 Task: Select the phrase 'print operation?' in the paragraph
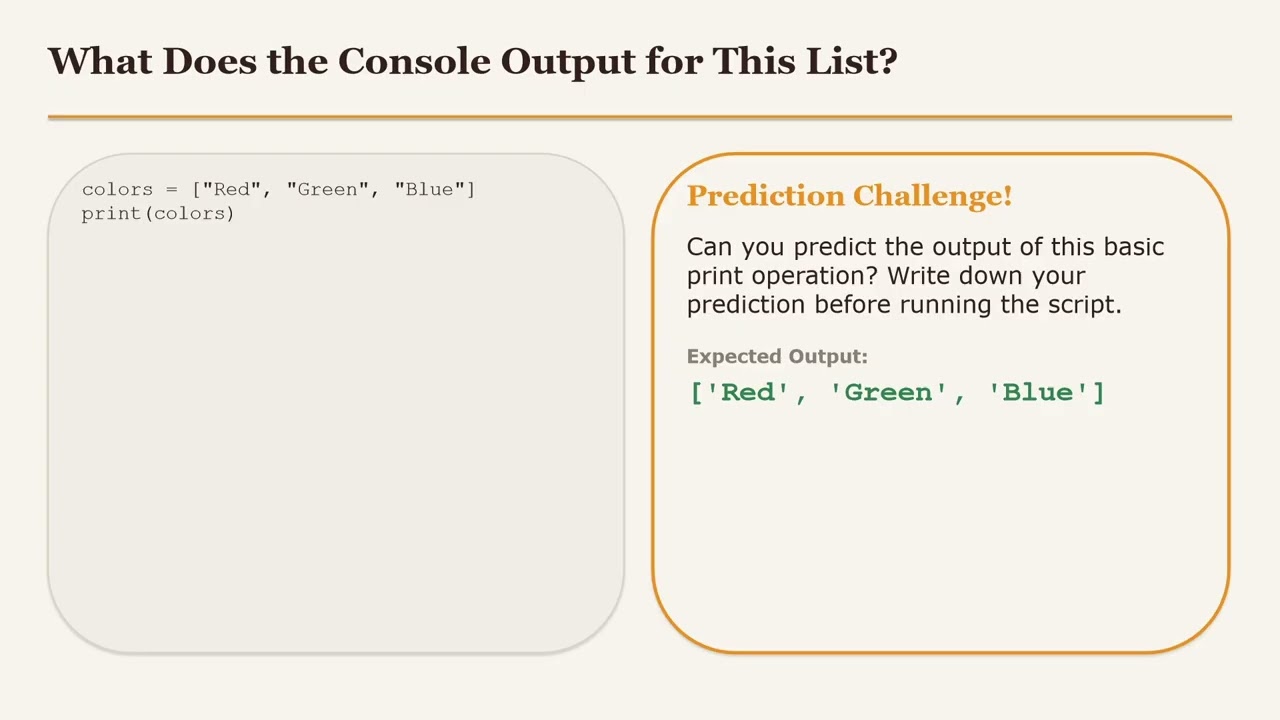coord(783,276)
